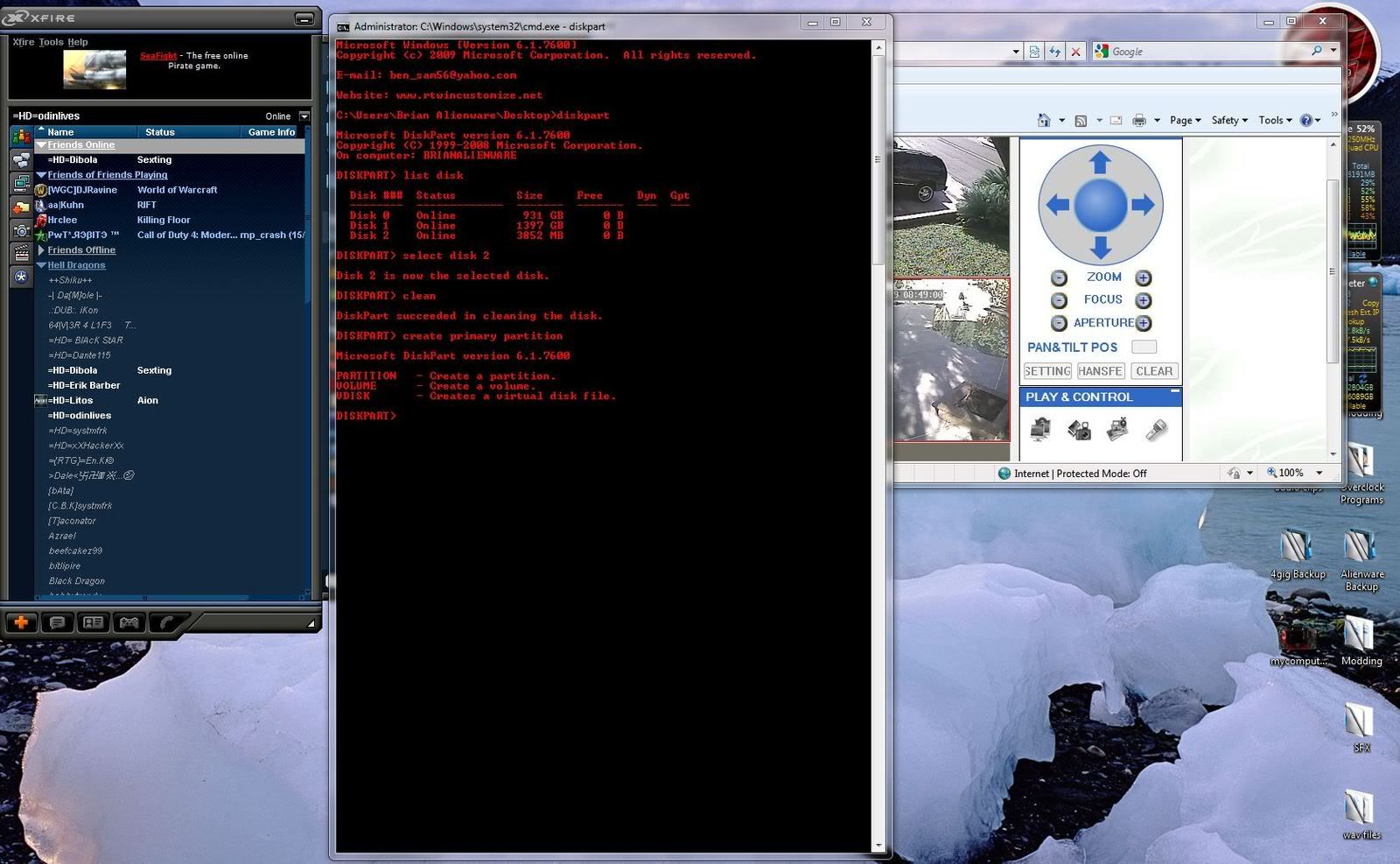Increase FOCUS with the plus button
The width and height of the screenshot is (1400, 864).
(1143, 300)
